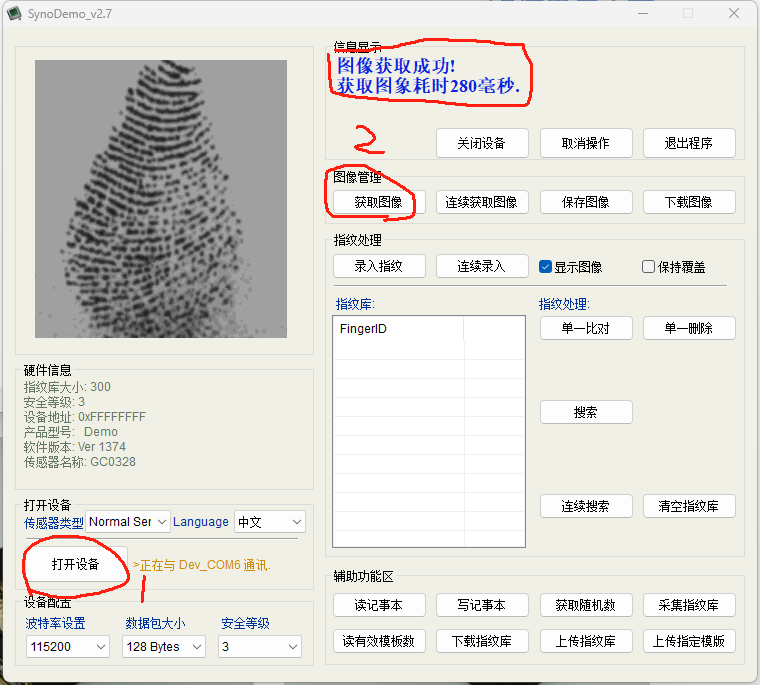Screen dimensions: 760x685
Task: Click the 读记事本 button
Action: [x=379, y=605]
